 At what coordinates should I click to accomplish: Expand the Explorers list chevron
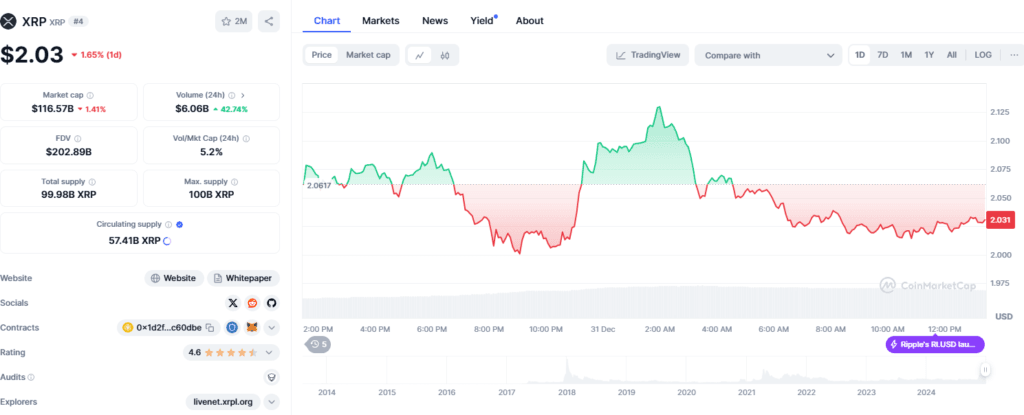pos(271,402)
